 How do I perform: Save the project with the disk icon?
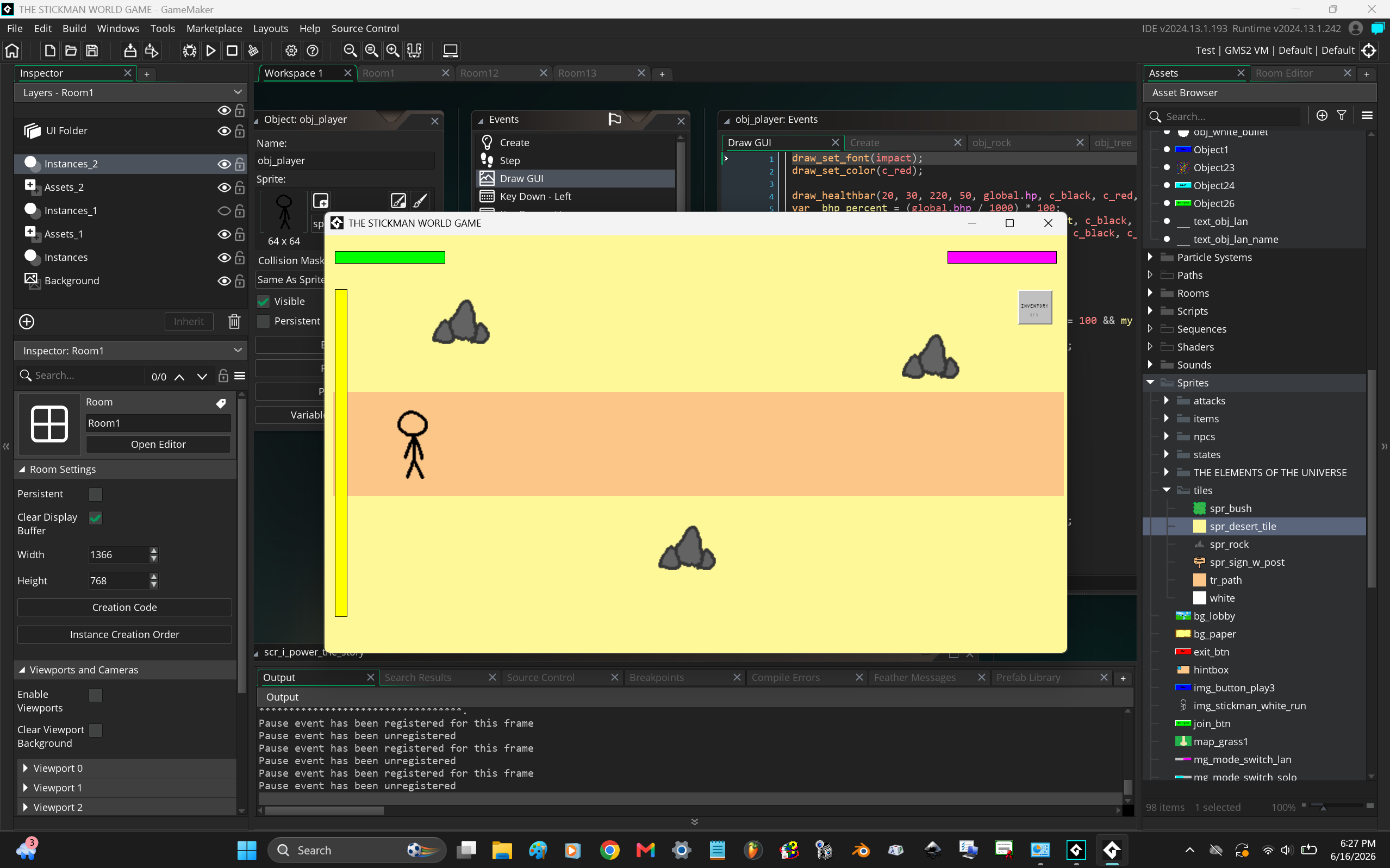(92, 51)
